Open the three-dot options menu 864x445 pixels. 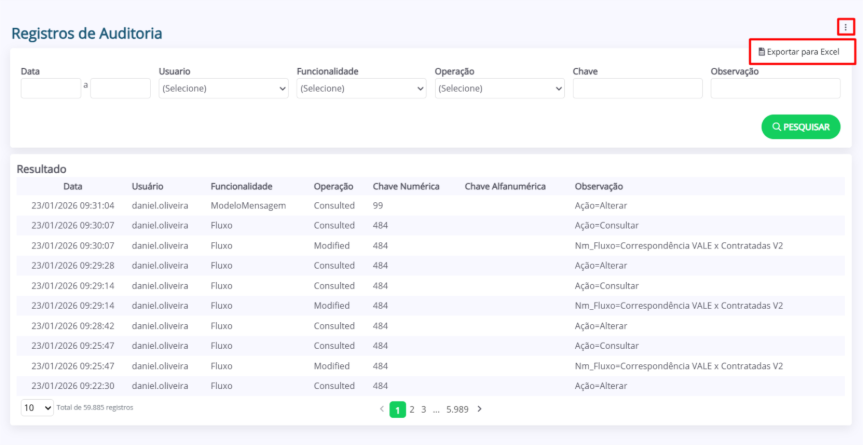coord(846,27)
